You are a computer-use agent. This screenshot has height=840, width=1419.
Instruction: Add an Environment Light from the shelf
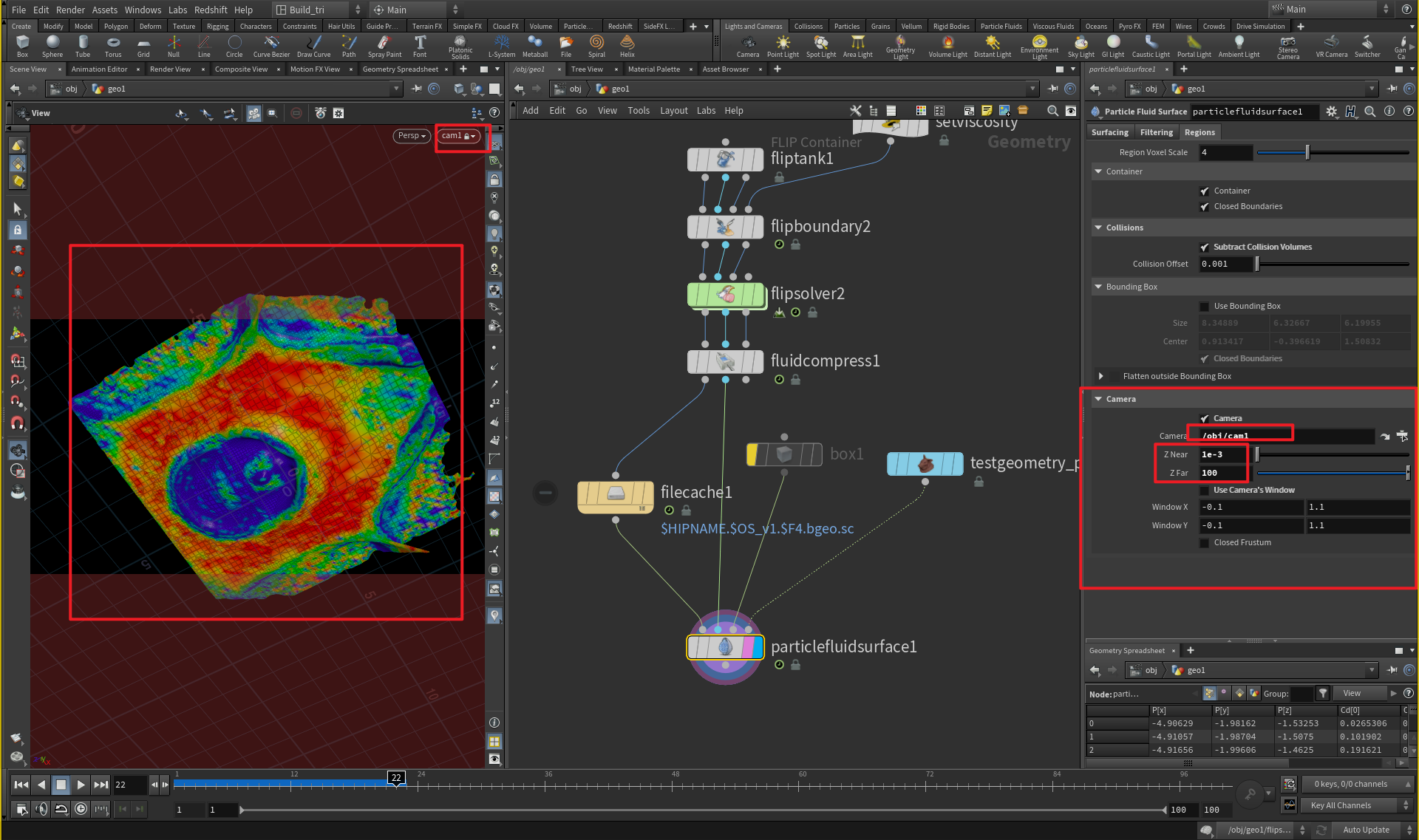1040,46
